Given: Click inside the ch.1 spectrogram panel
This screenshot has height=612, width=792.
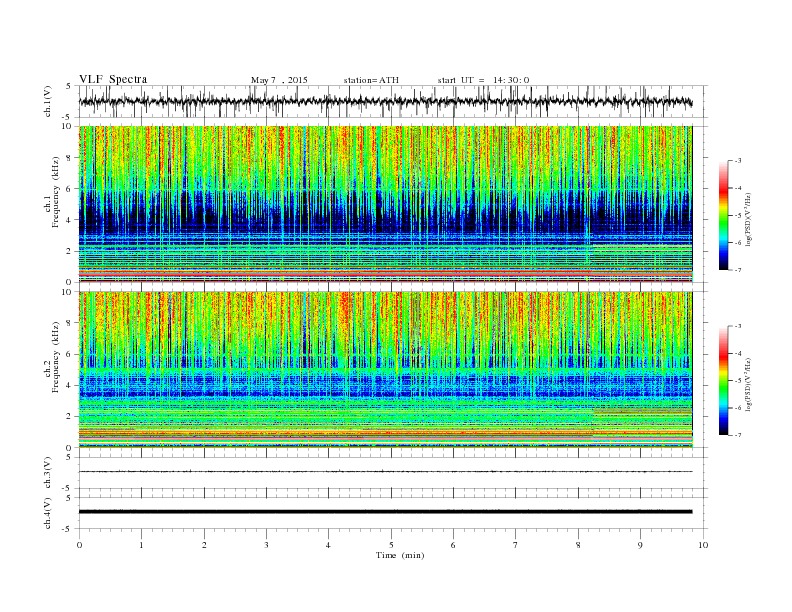Looking at the screenshot, I should [385, 204].
